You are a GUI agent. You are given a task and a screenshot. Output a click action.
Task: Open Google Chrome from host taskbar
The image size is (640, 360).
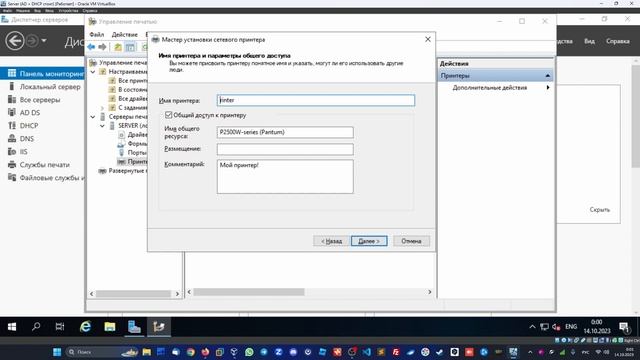(191, 352)
